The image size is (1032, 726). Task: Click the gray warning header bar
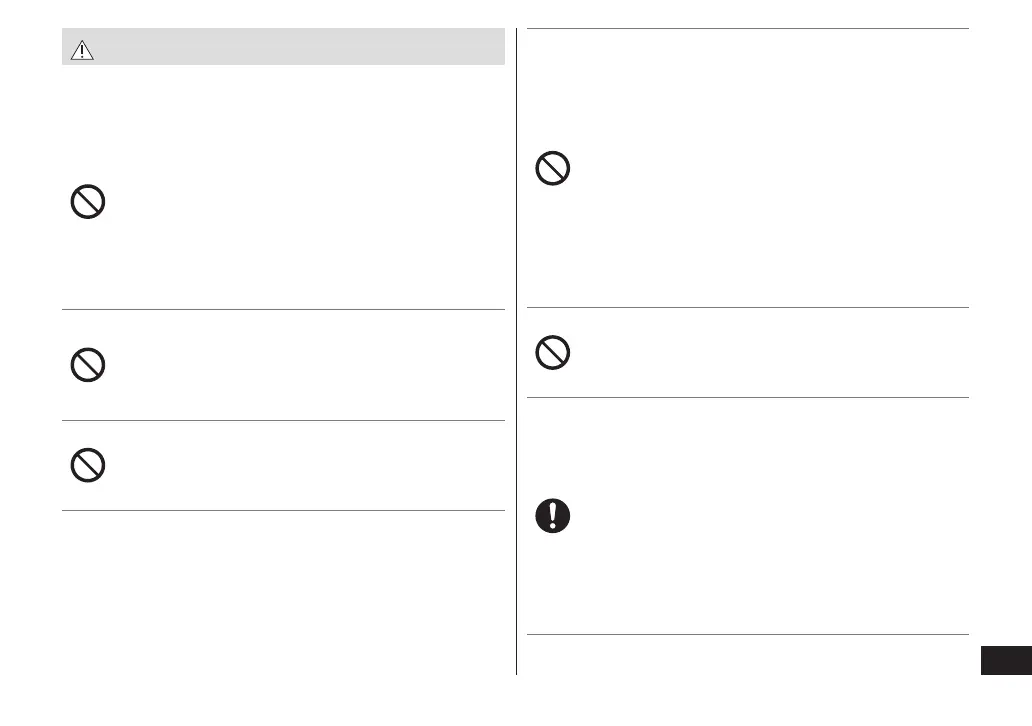click(x=300, y=48)
